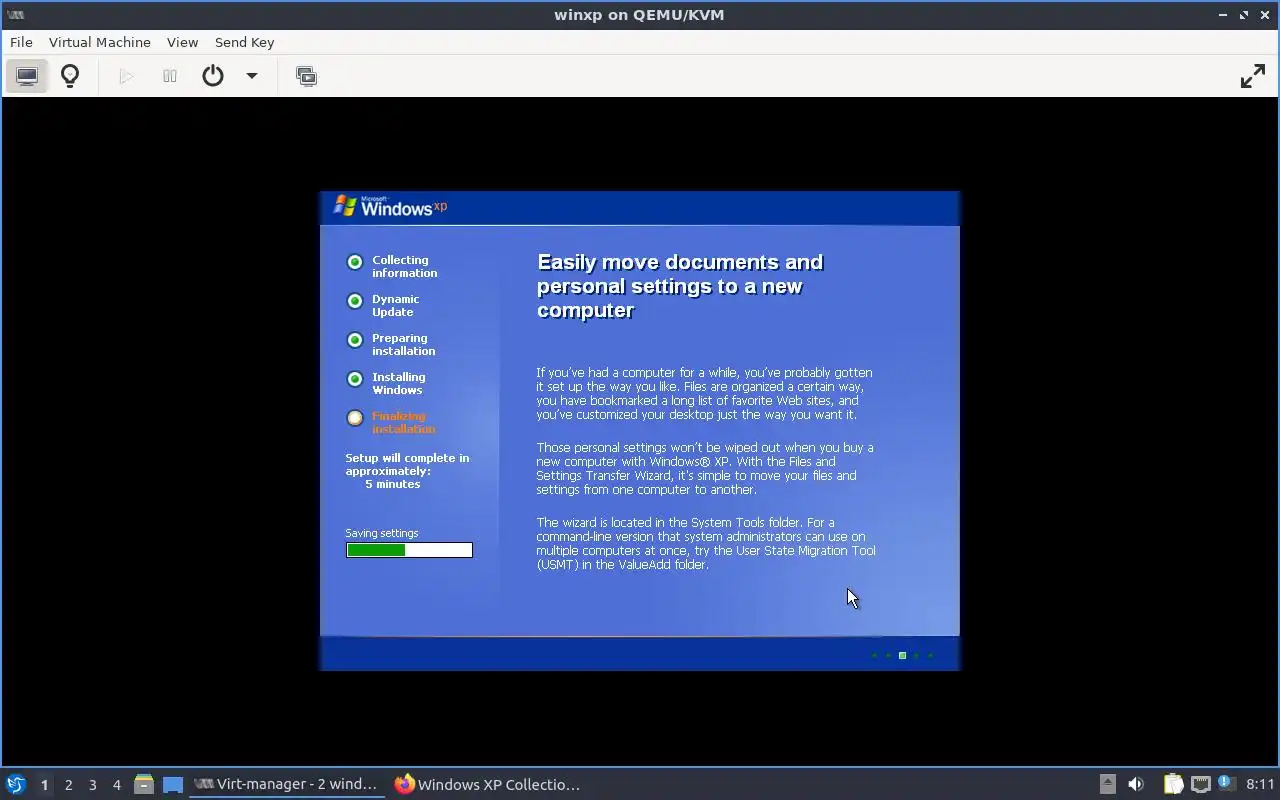Switch to workspace 3

coord(92,785)
